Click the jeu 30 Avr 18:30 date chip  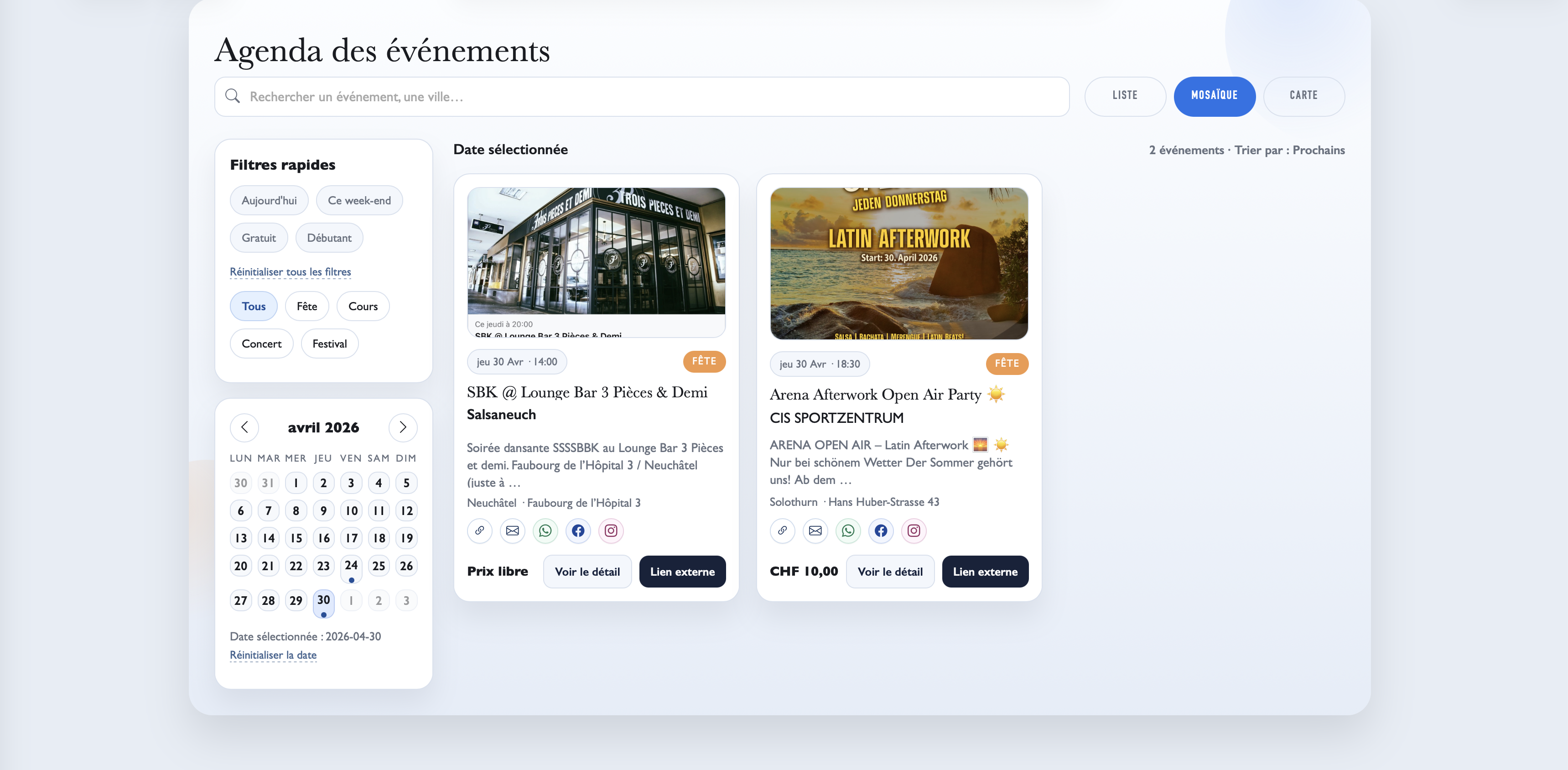click(x=819, y=364)
